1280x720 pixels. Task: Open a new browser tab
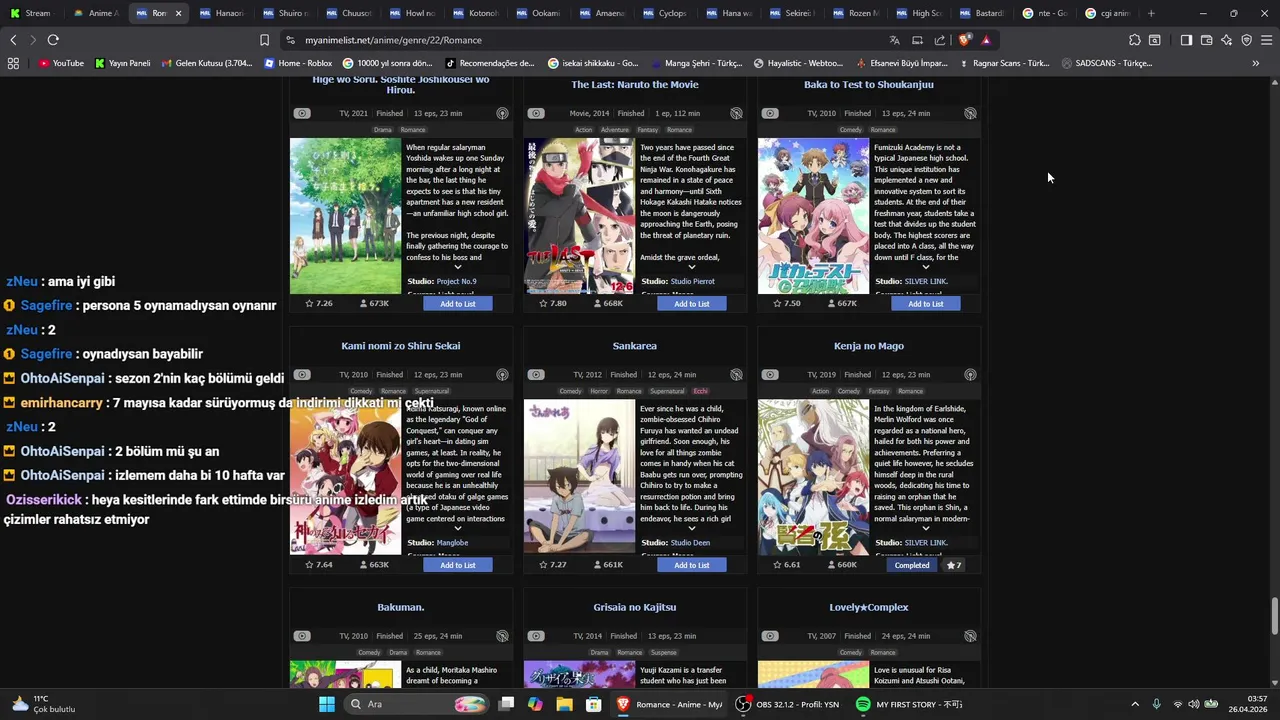coord(1151,13)
